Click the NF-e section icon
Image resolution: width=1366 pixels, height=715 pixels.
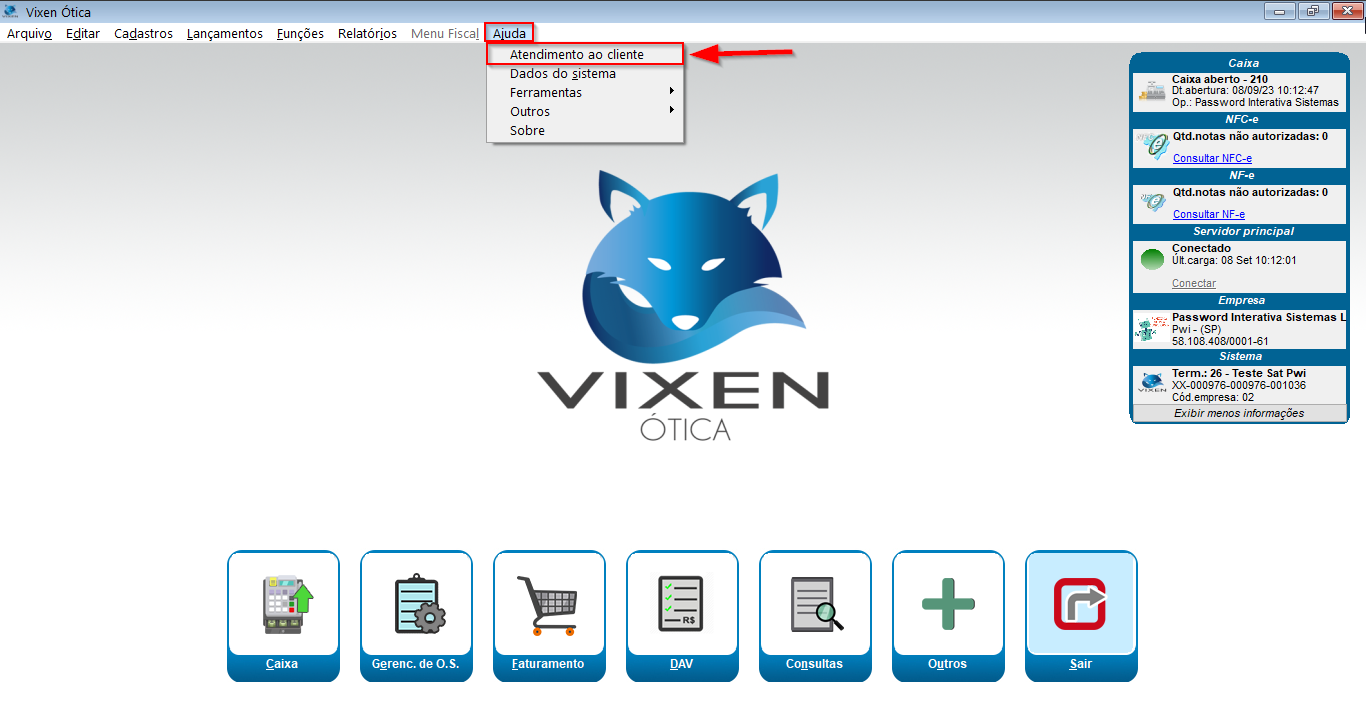click(1152, 203)
